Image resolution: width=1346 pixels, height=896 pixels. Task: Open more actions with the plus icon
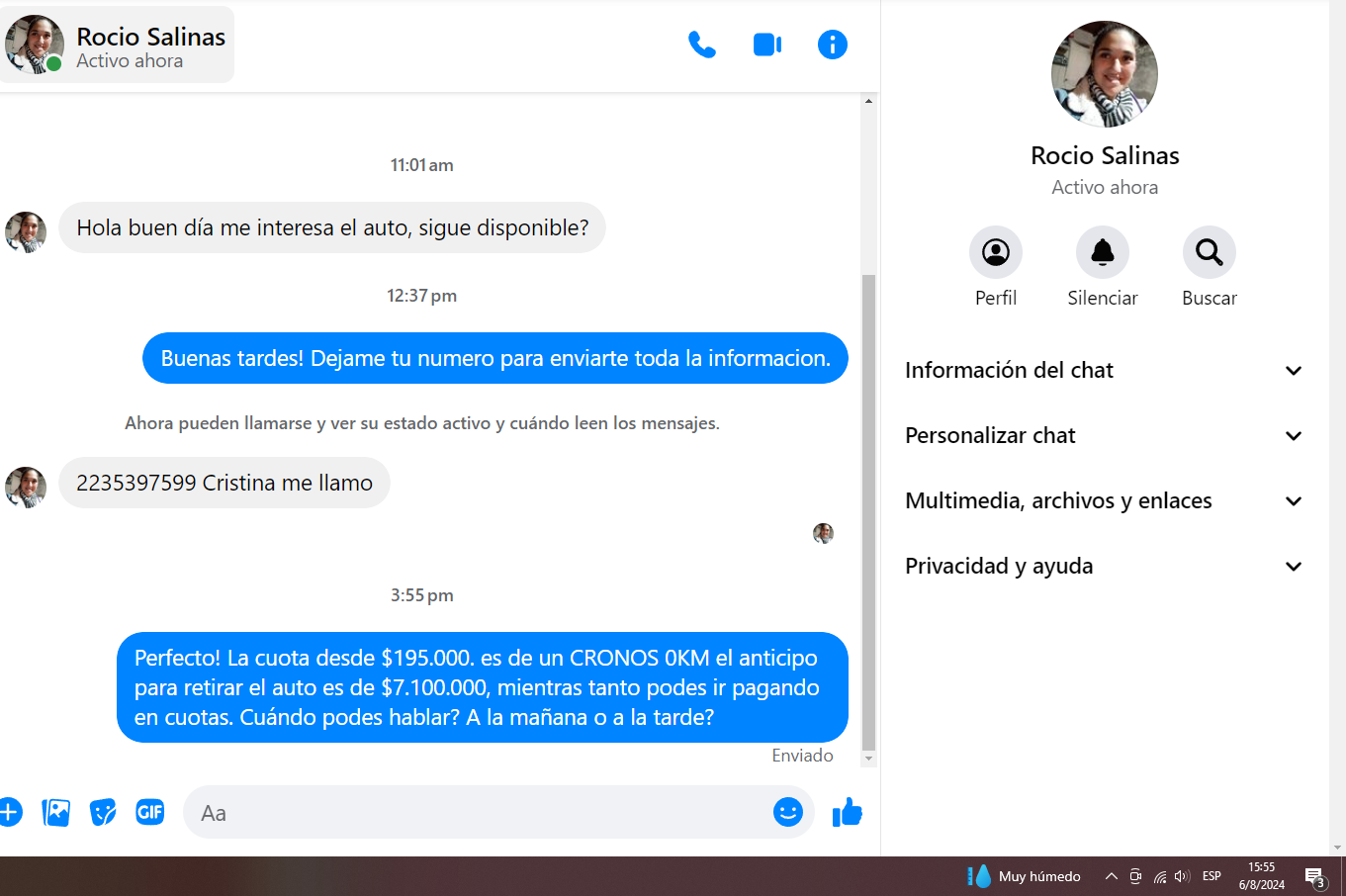pyautogui.click(x=10, y=812)
